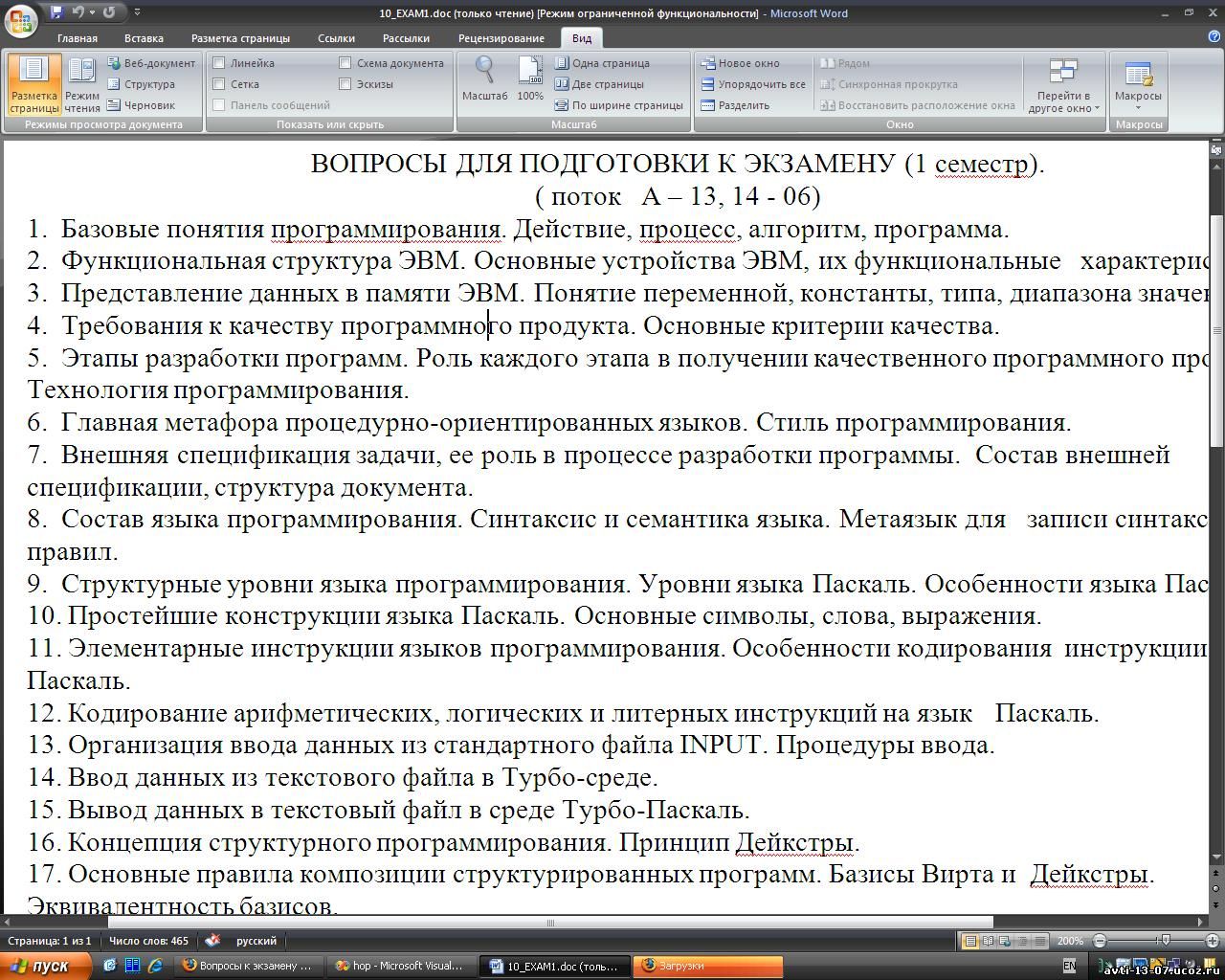Open a new window (Новое окно)
The width and height of the screenshot is (1225, 980).
pos(740,63)
